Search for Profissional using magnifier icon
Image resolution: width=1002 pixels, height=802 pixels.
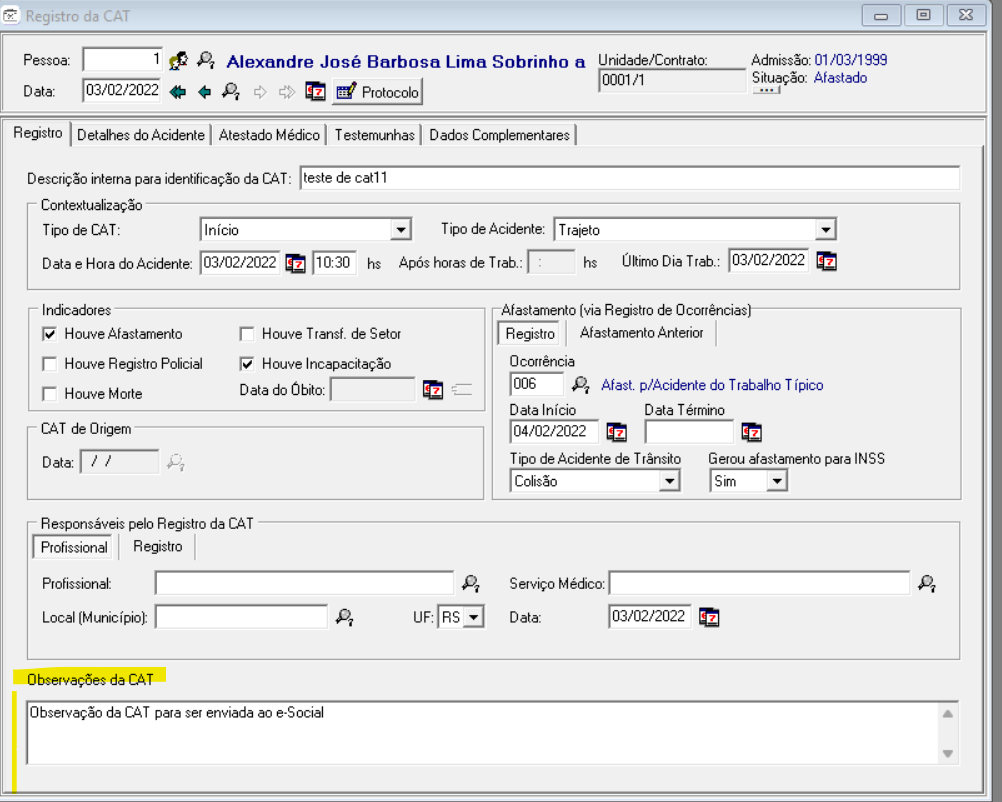coord(470,583)
